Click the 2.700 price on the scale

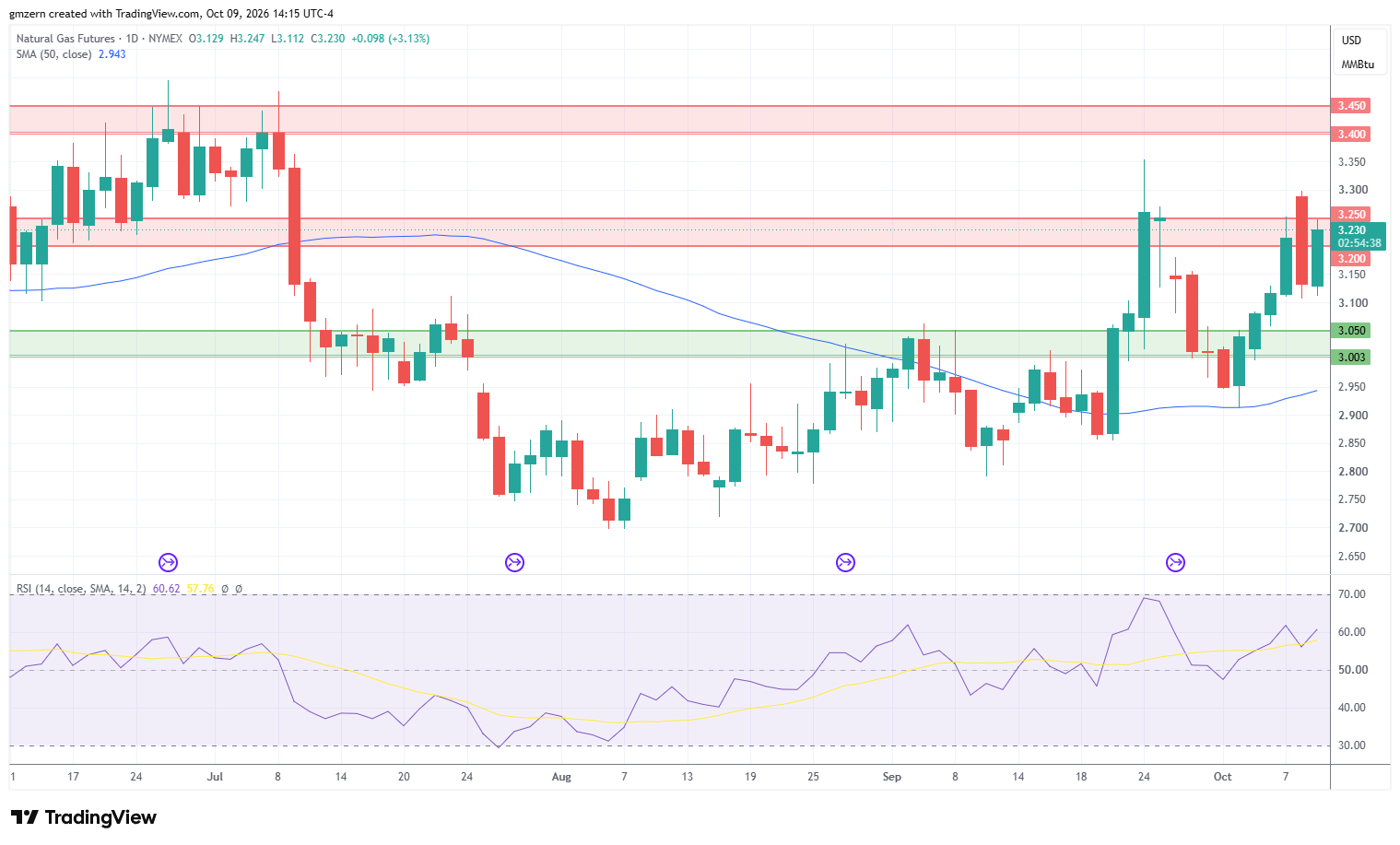(x=1352, y=528)
